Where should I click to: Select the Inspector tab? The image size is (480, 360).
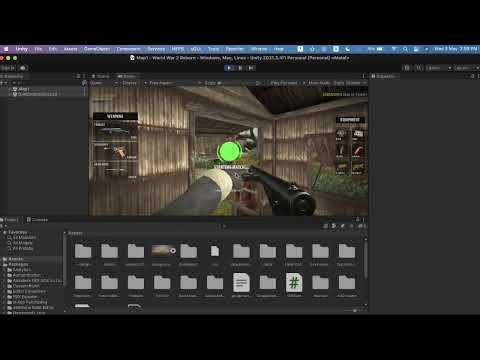click(383, 76)
